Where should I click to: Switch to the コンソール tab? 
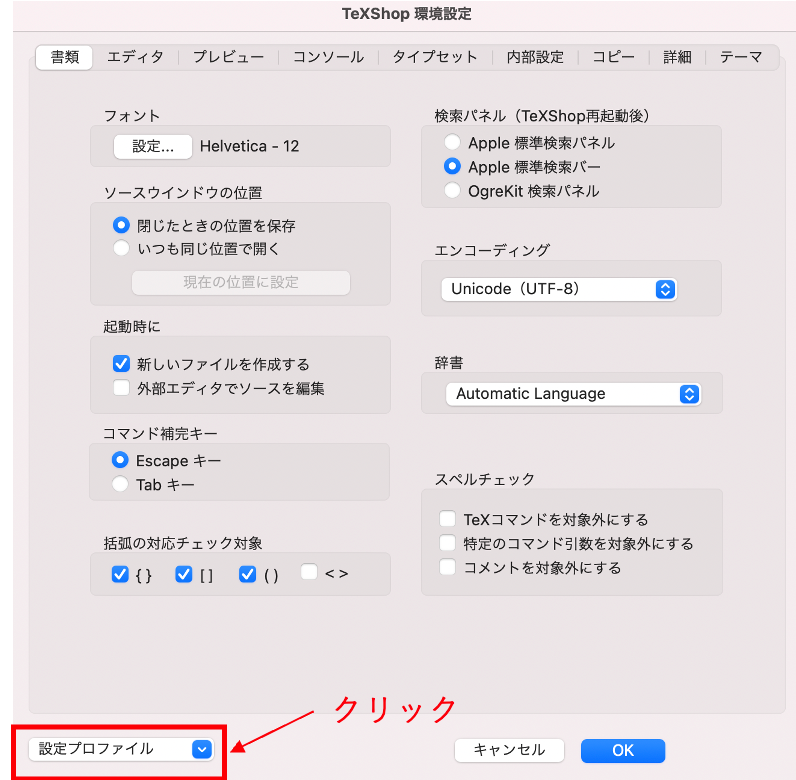[x=328, y=57]
